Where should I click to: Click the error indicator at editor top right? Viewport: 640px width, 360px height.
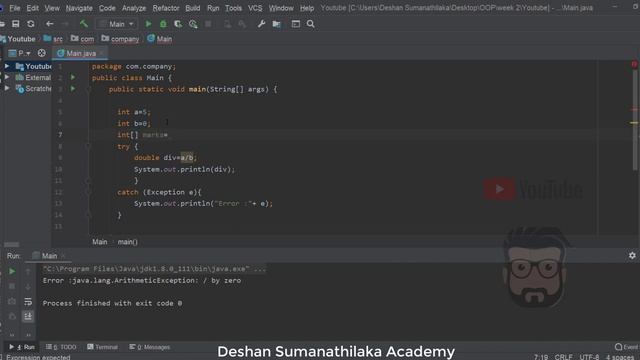634,64
